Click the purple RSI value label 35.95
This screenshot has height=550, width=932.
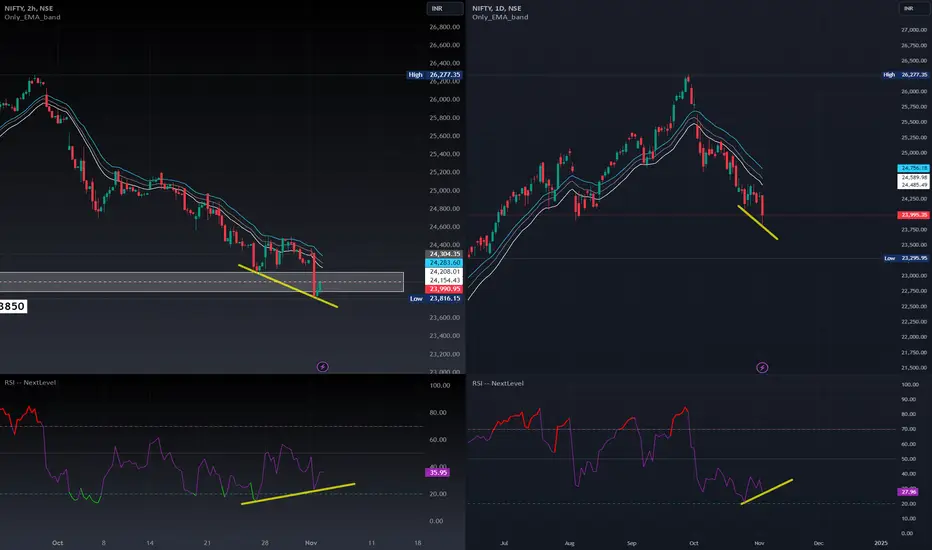pos(437,473)
